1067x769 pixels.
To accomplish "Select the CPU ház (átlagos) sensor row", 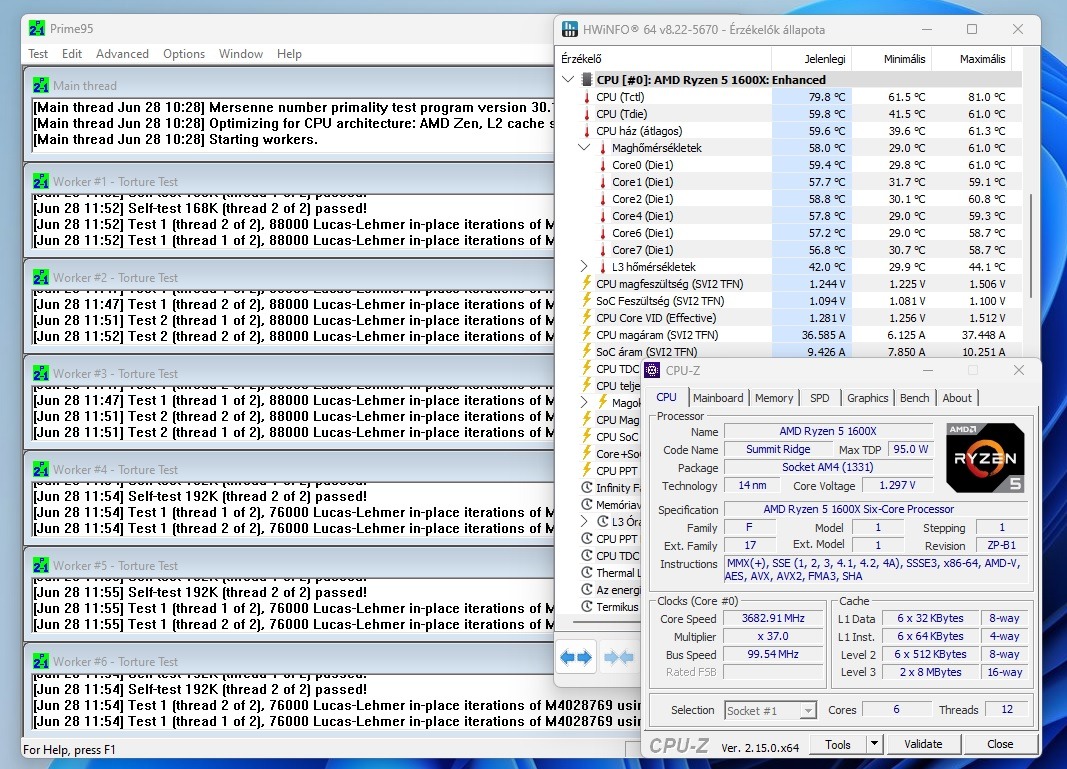I will (789, 131).
